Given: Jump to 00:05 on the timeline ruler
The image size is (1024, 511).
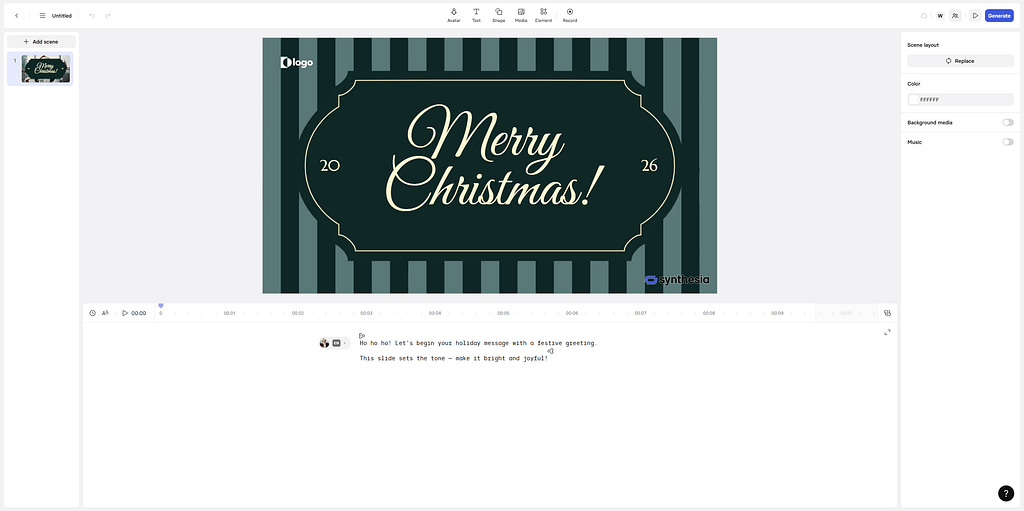Looking at the screenshot, I should pos(503,313).
